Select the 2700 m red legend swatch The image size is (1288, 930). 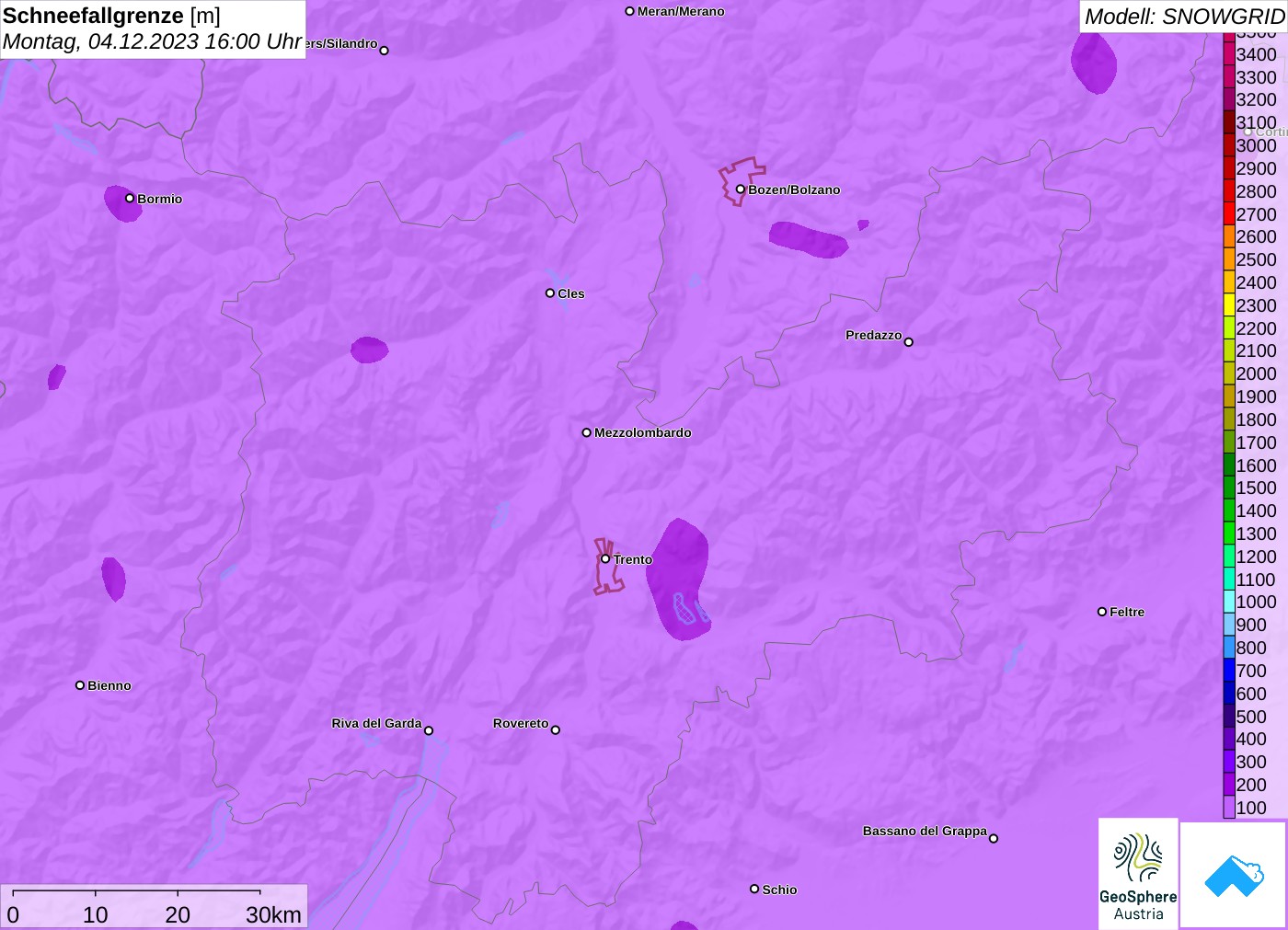(1229, 214)
